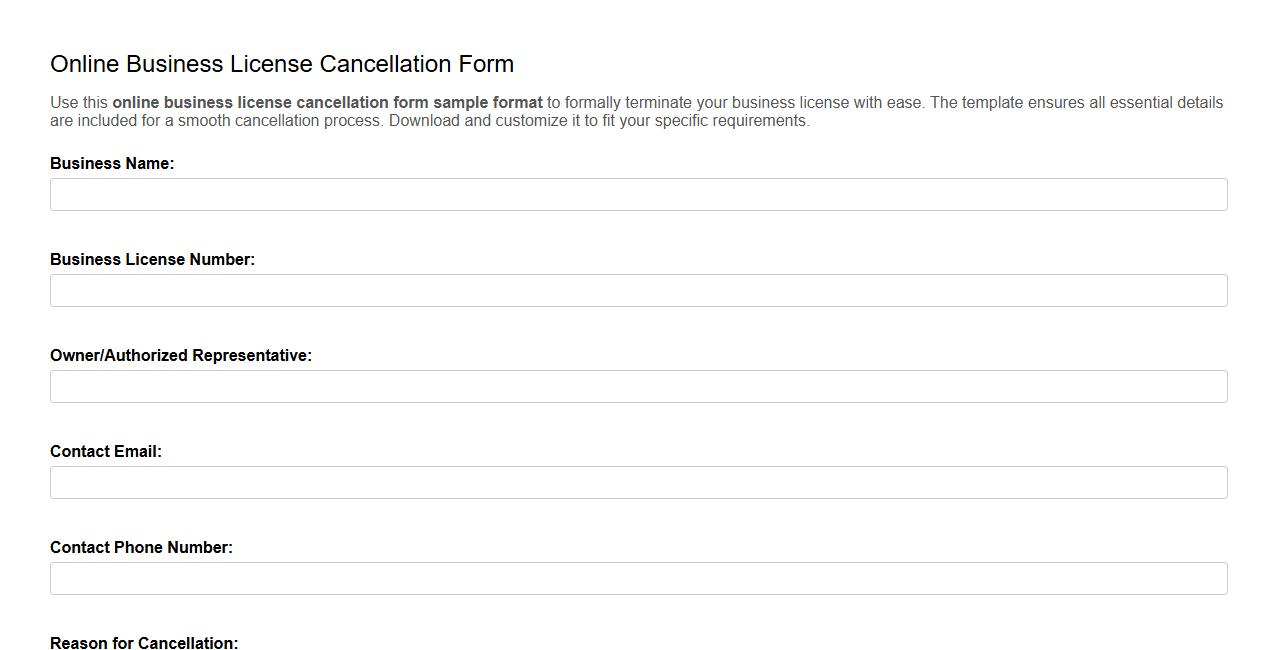
Task: Click the Owner/Authorized Representative input field
Action: coord(638,386)
